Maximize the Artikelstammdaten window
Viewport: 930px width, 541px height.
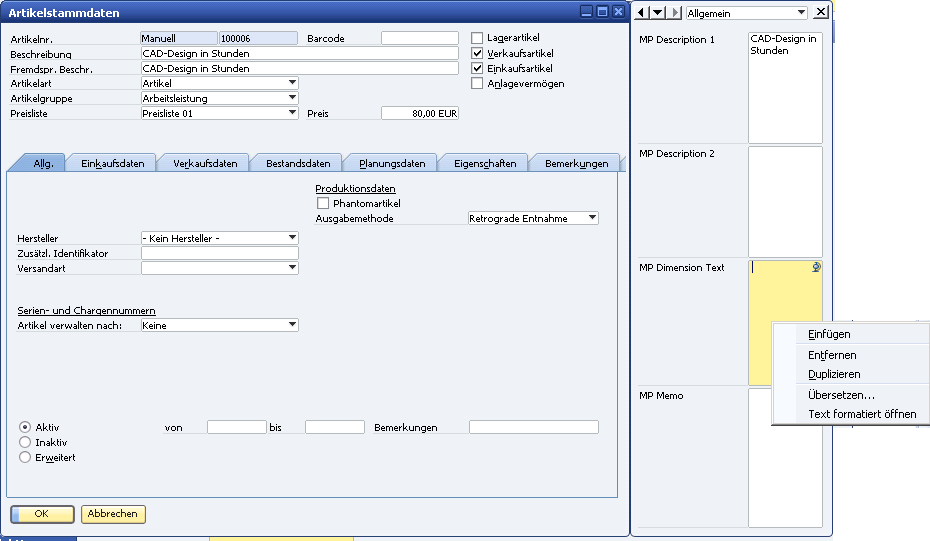coord(602,12)
